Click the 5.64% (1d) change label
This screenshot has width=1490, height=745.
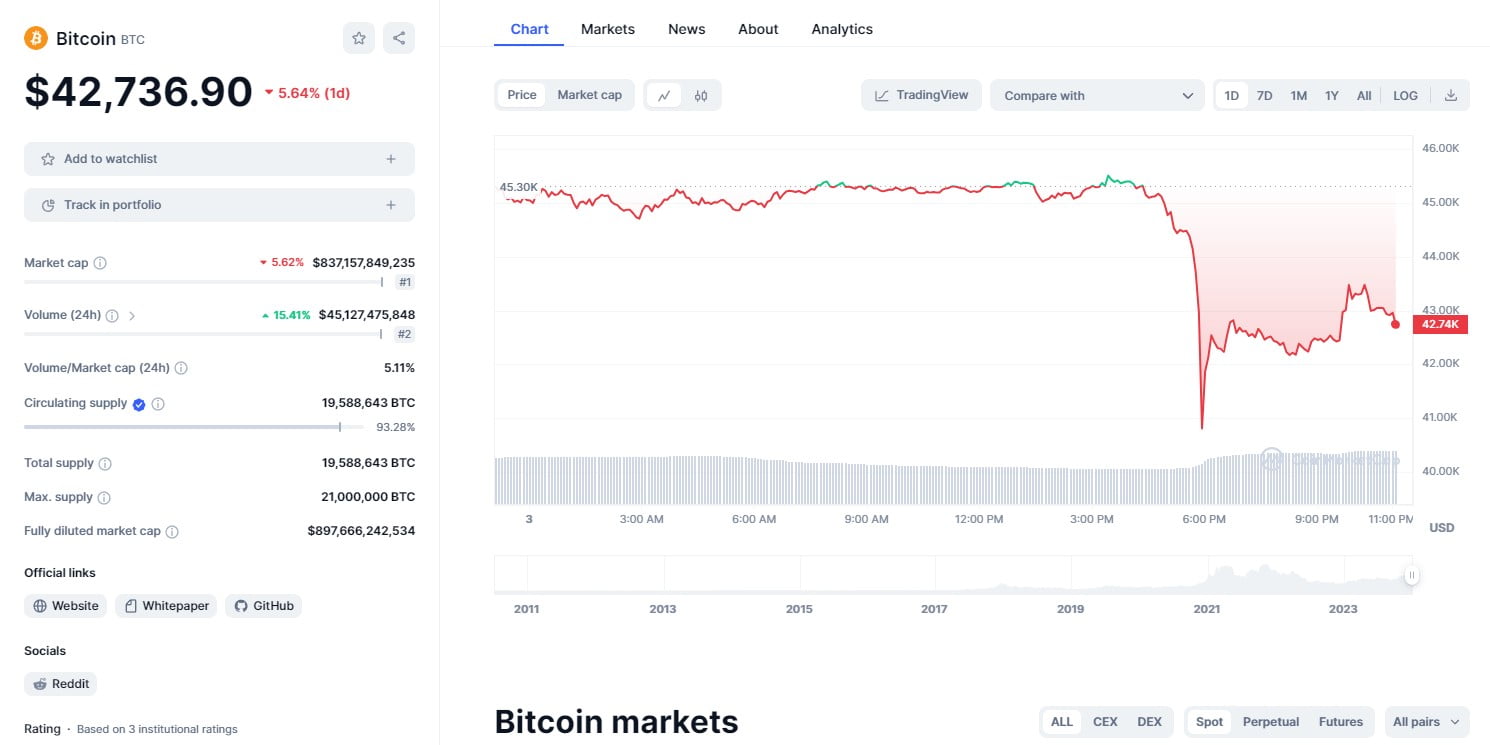307,93
